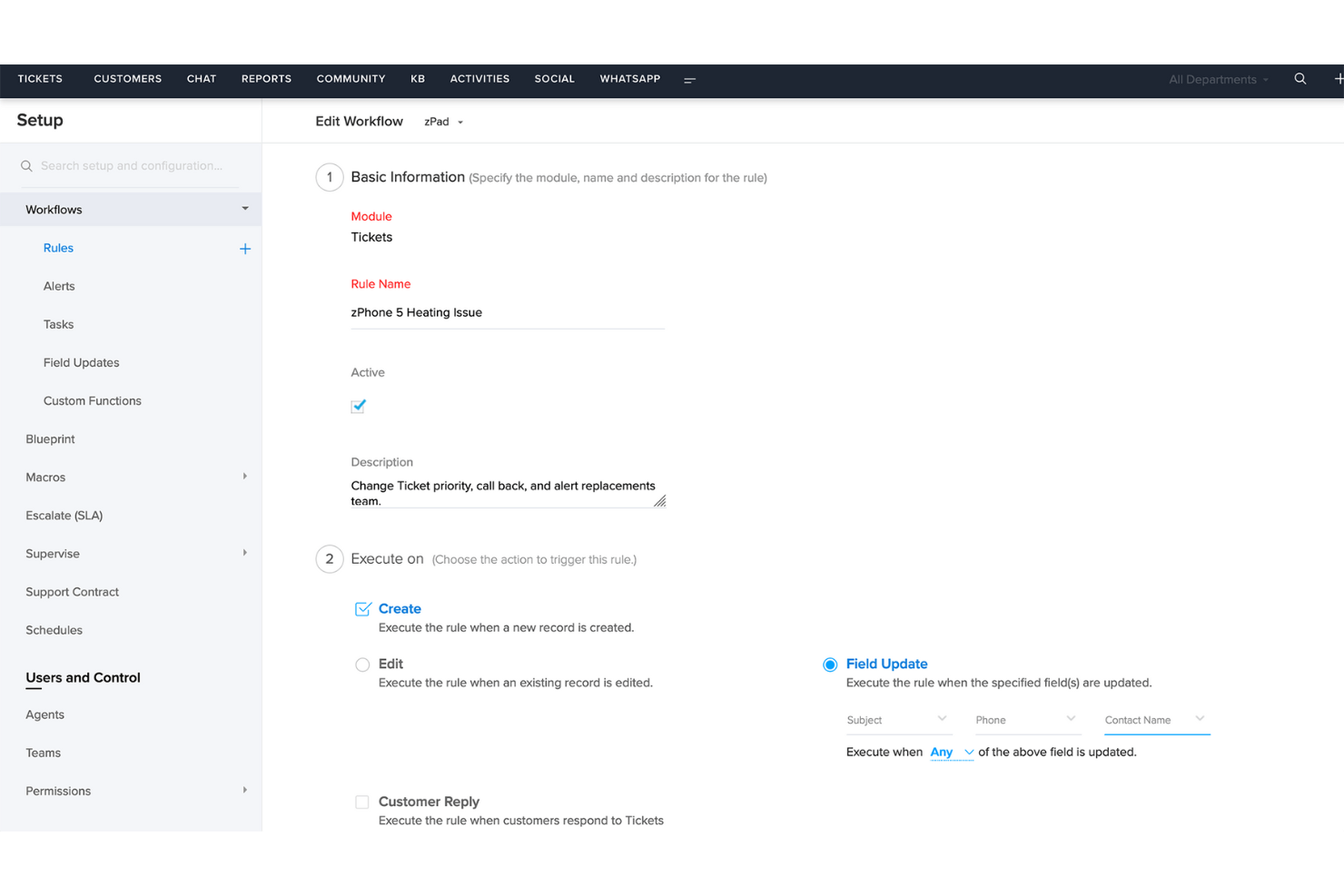Check the Customer Reply checkbox

[x=362, y=802]
